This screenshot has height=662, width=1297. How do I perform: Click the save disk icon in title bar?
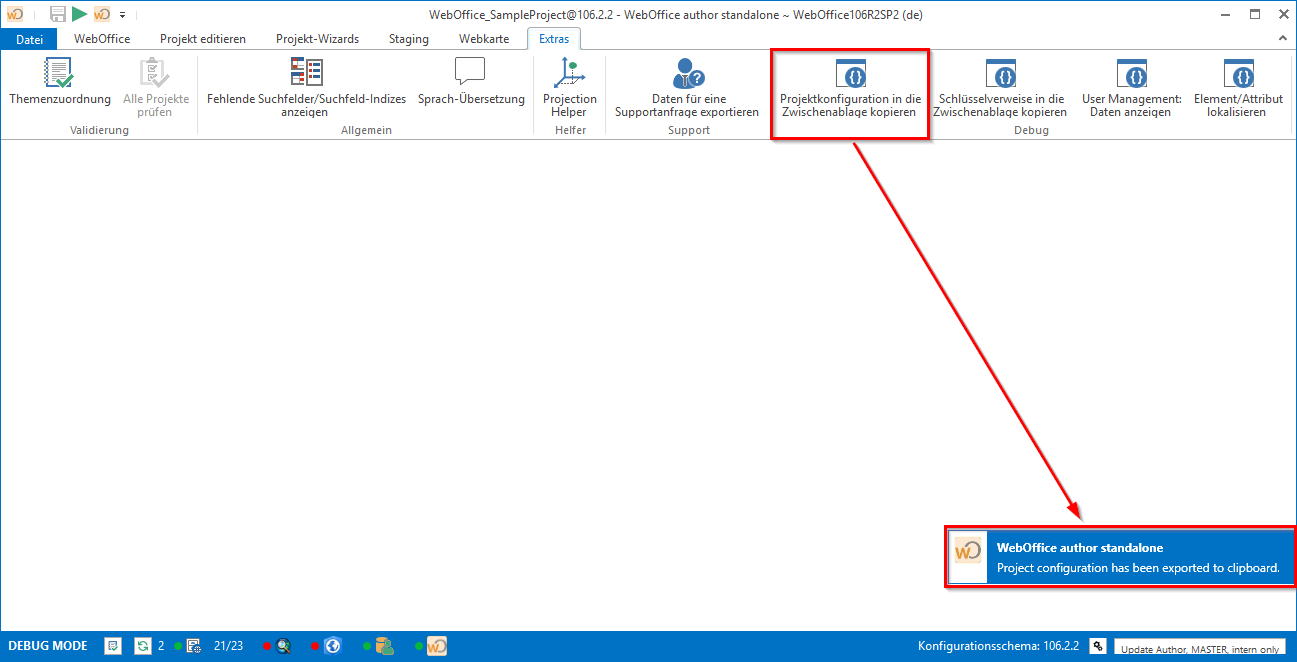click(x=57, y=14)
